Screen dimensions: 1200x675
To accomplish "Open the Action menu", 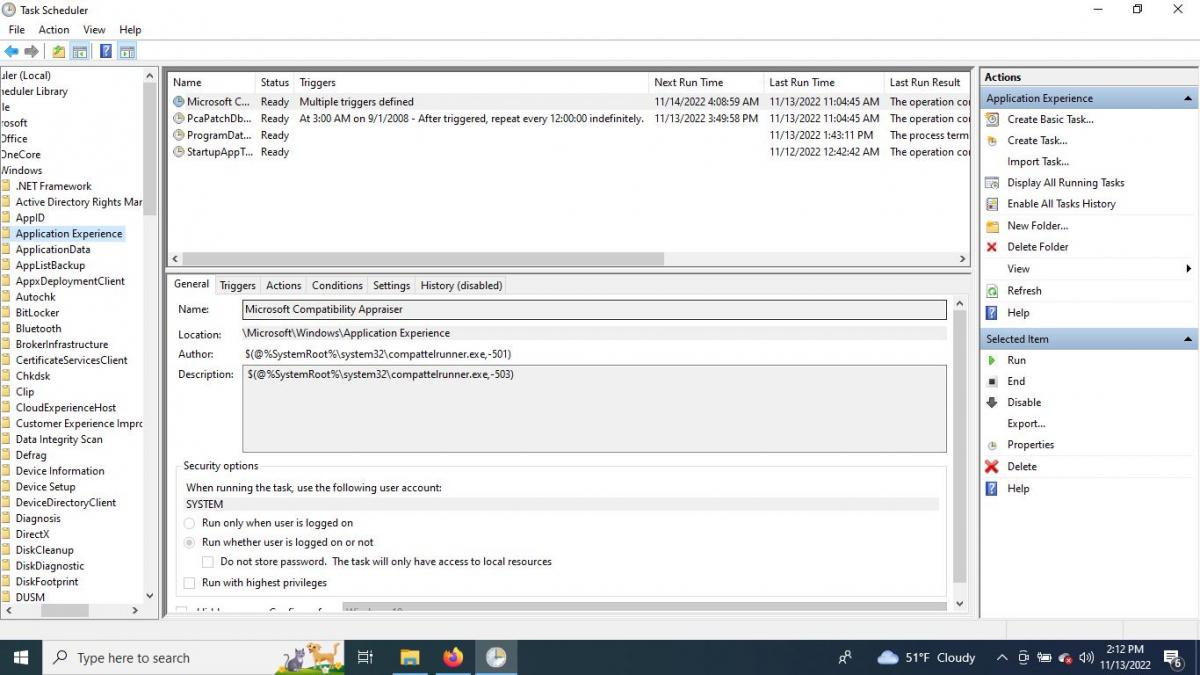I will pyautogui.click(x=54, y=30).
